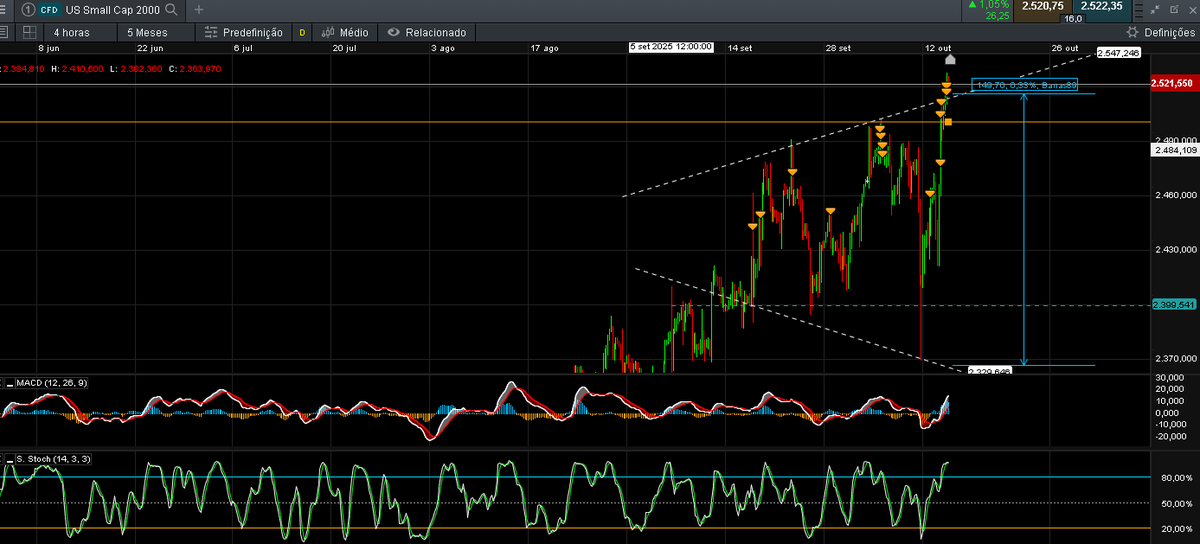The height and width of the screenshot is (544, 1200).
Task: Click the 16,0 spread label
Action: point(1072,18)
